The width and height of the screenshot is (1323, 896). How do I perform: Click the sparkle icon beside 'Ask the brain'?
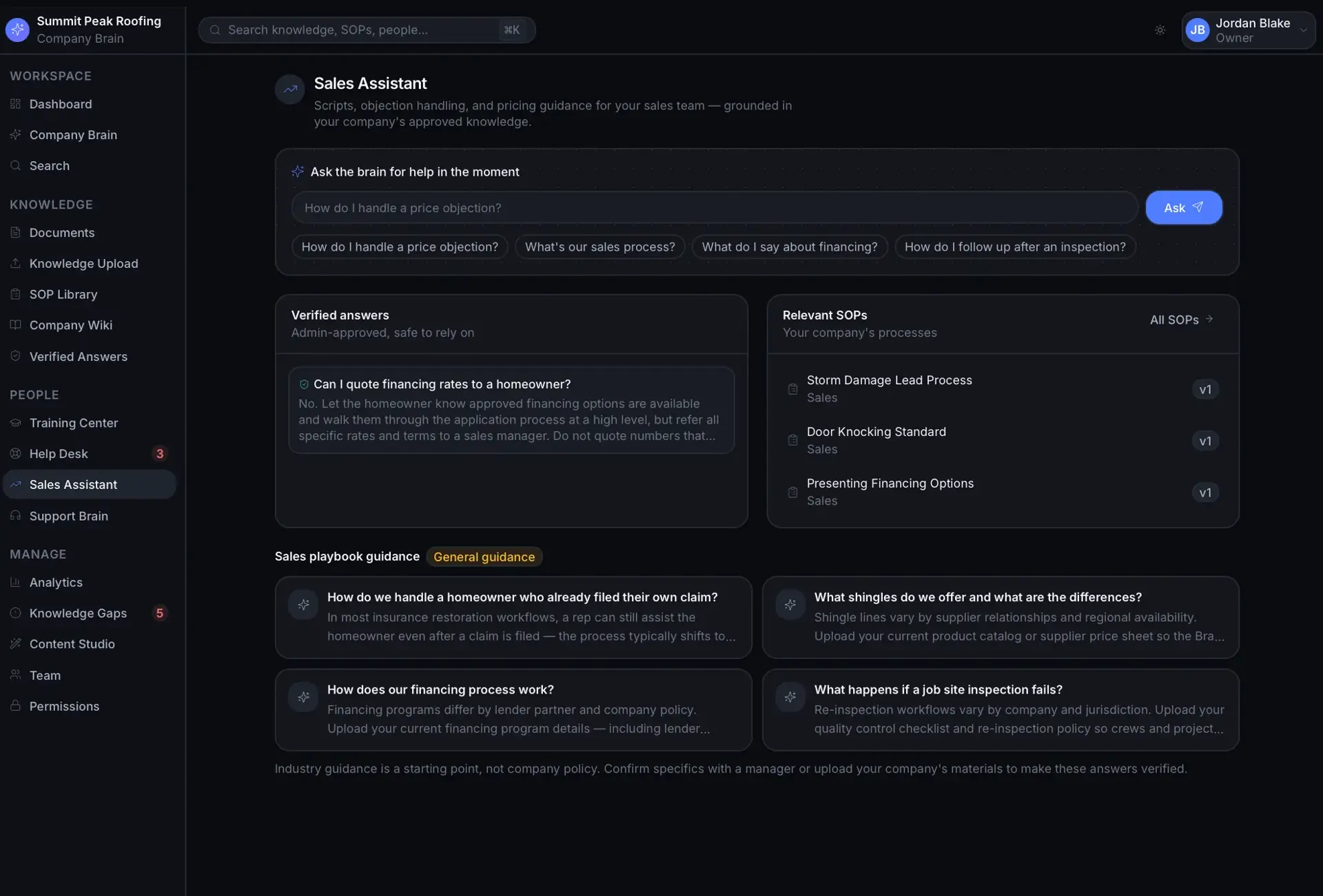(298, 171)
